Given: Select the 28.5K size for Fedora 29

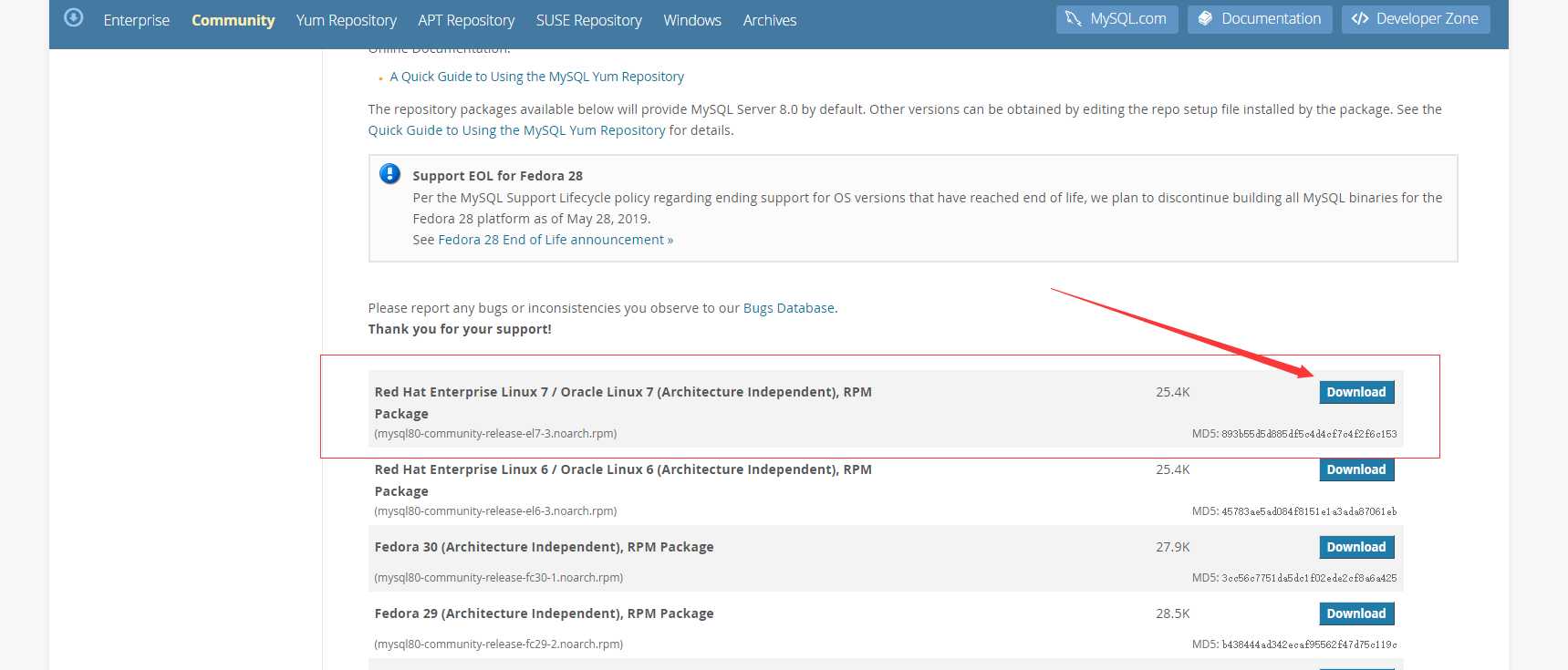Looking at the screenshot, I should (x=1173, y=613).
